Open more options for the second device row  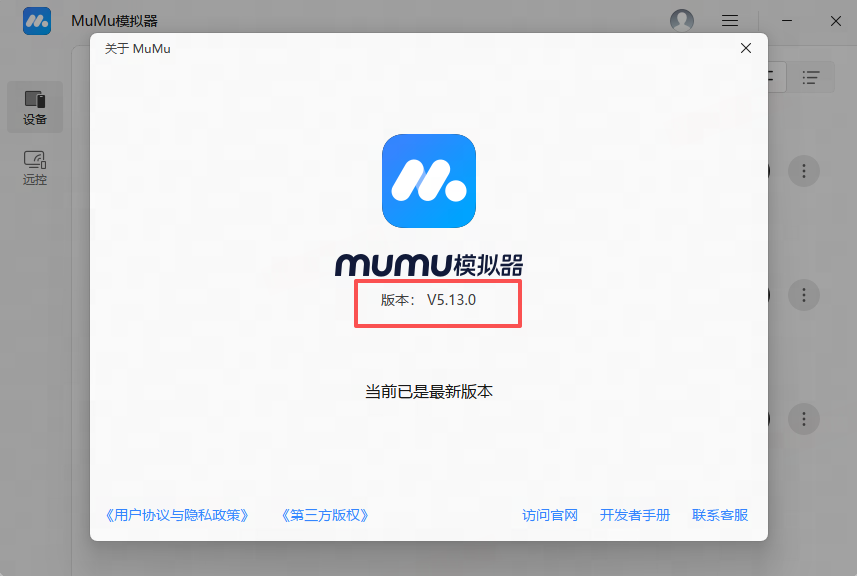click(803, 294)
